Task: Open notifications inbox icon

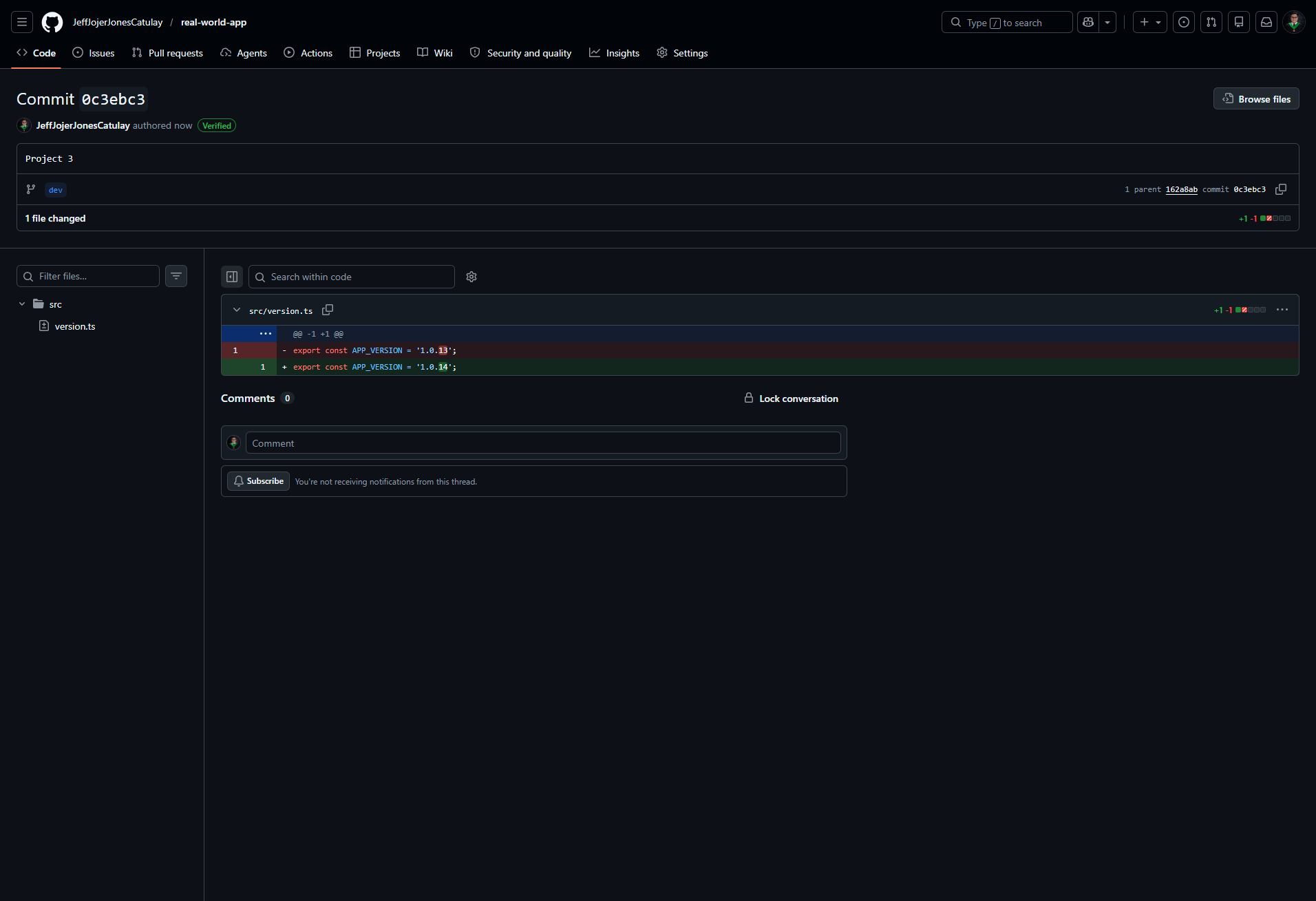Action: coord(1266,22)
